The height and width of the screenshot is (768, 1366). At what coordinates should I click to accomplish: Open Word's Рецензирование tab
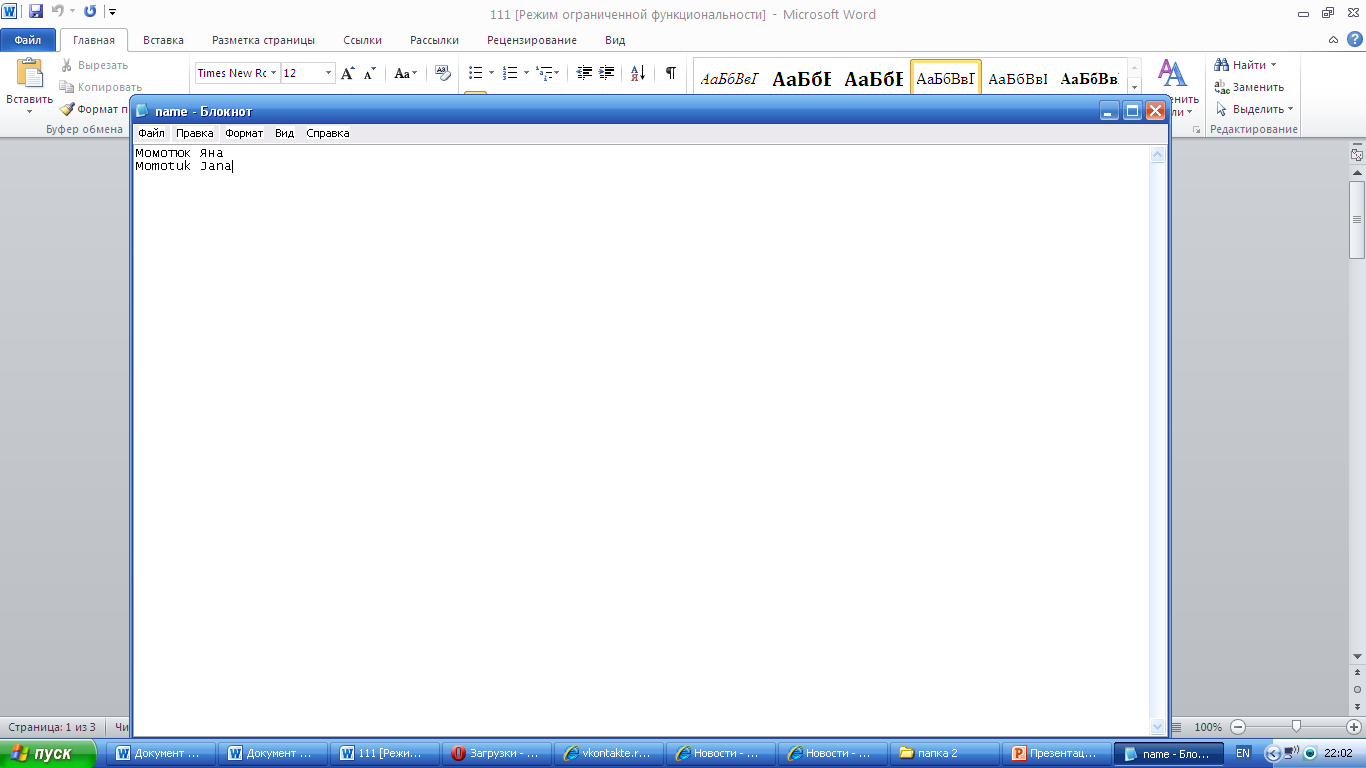click(x=532, y=40)
